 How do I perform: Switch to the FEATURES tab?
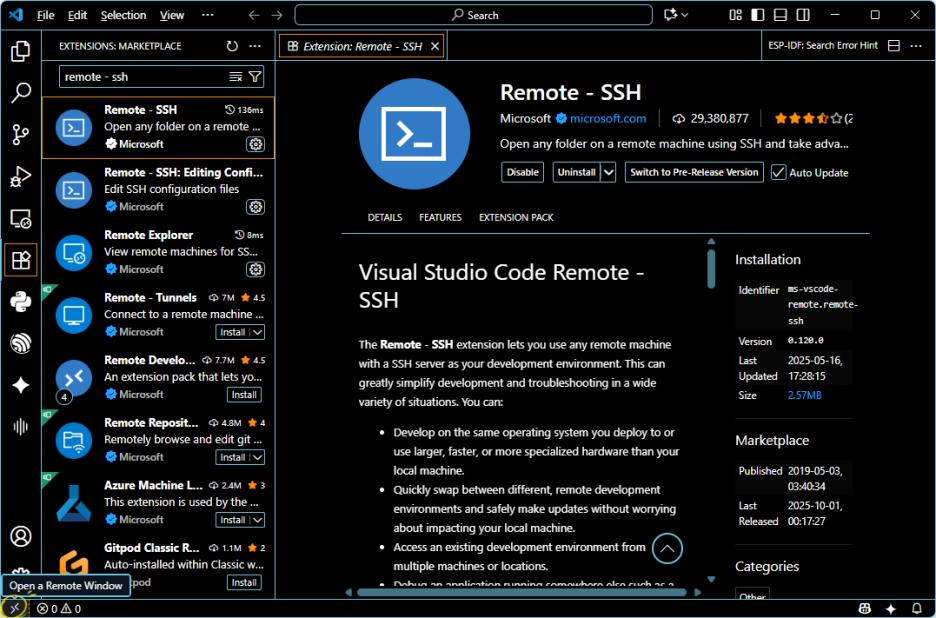click(441, 217)
